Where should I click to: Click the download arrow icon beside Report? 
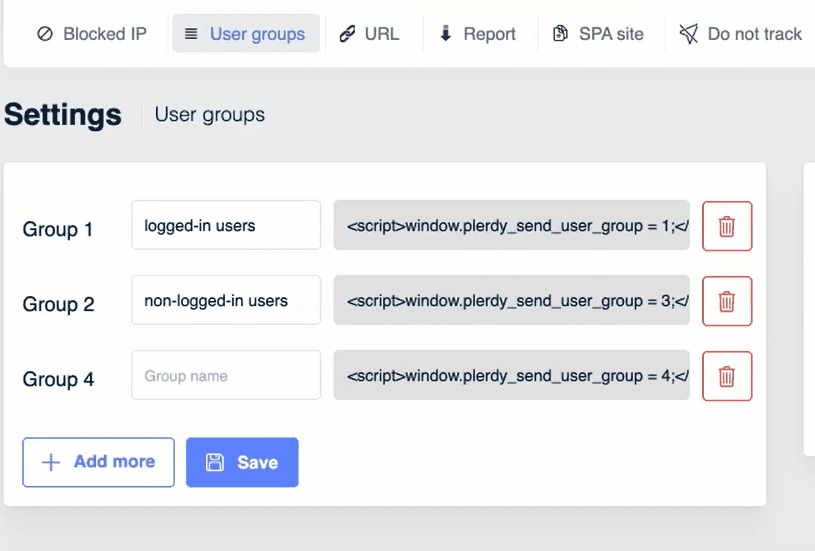(x=446, y=34)
